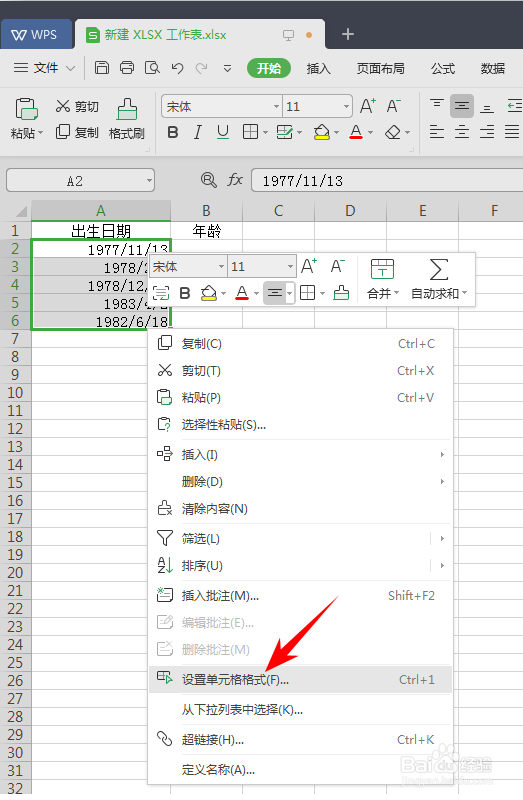Click the formula bar input field
The image size is (523, 800).
point(388,181)
